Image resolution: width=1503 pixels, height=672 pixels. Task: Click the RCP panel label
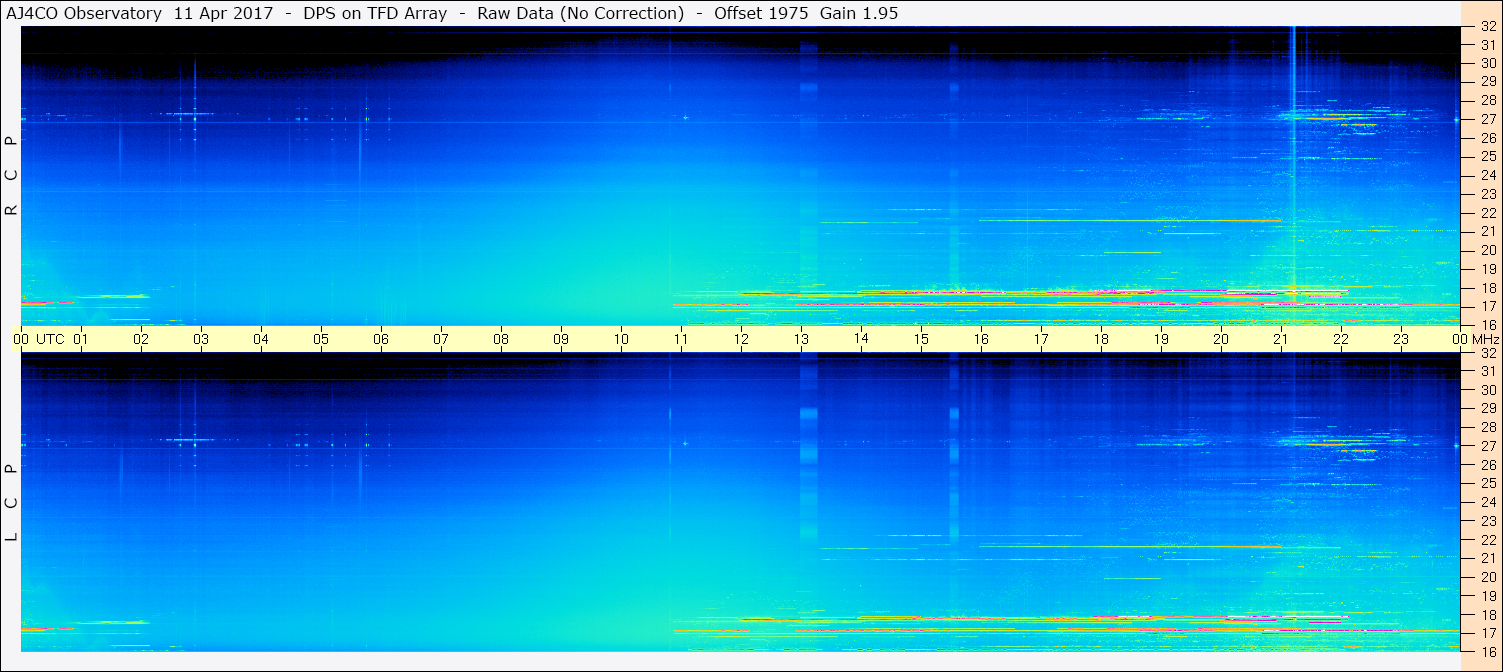coord(12,175)
